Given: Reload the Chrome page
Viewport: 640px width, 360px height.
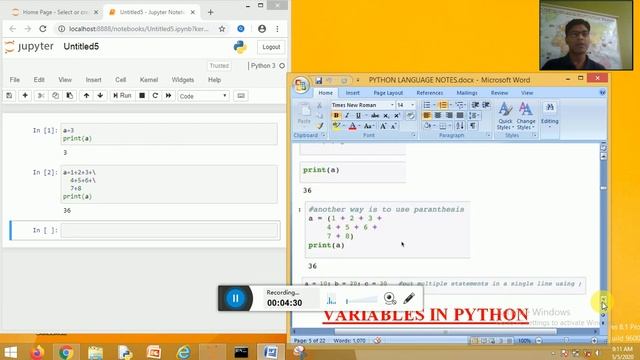Looking at the screenshot, I should coord(43,29).
